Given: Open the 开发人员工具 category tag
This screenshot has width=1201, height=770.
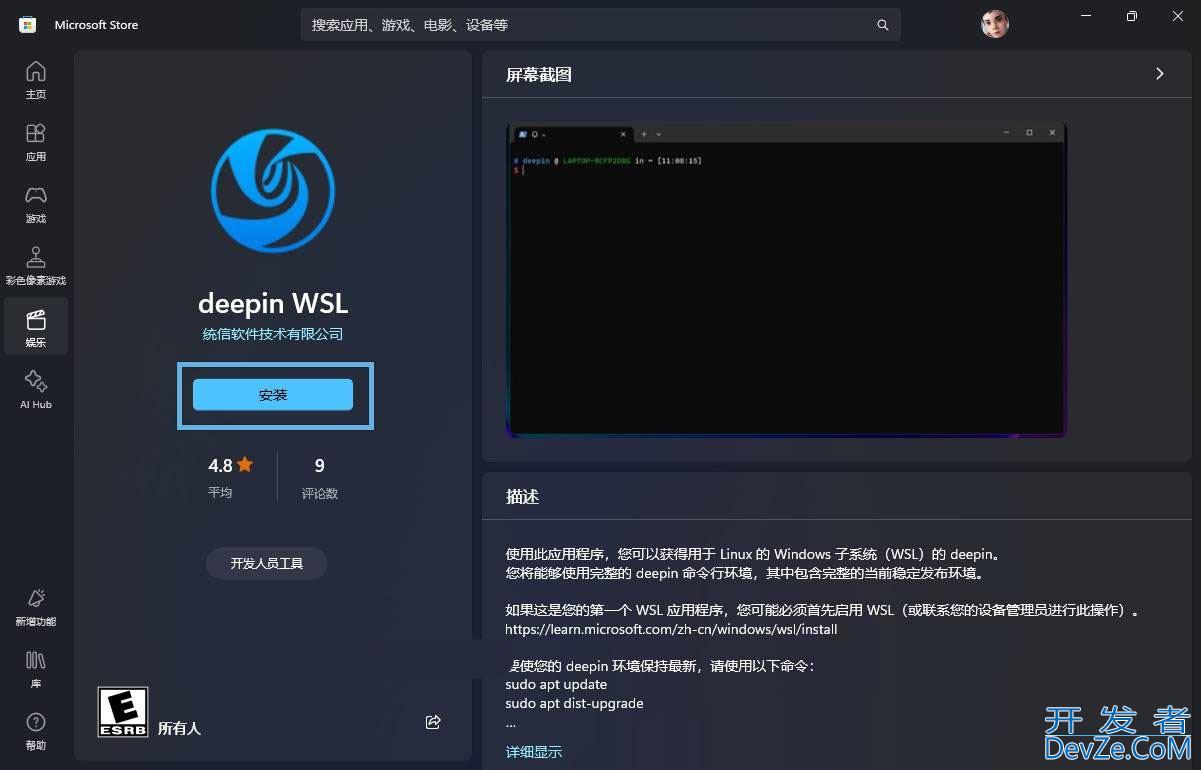Looking at the screenshot, I should 267,563.
